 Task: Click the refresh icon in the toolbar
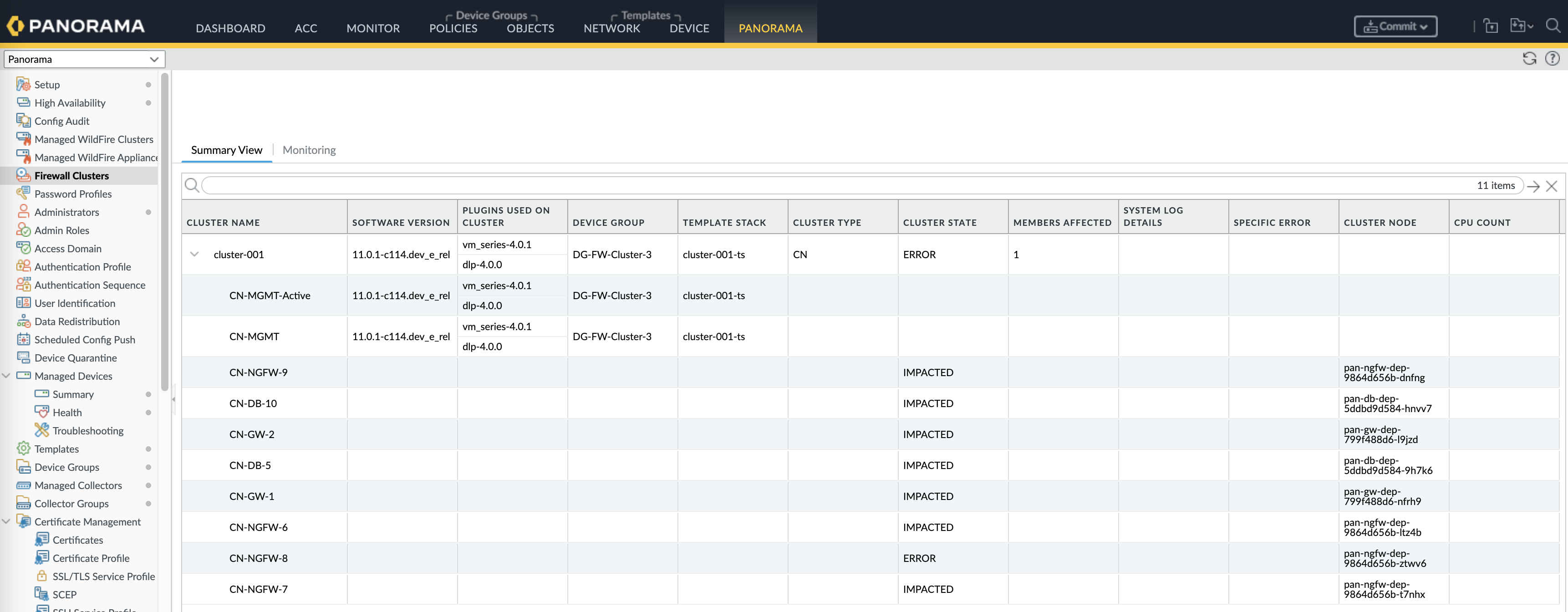pyautogui.click(x=1529, y=58)
